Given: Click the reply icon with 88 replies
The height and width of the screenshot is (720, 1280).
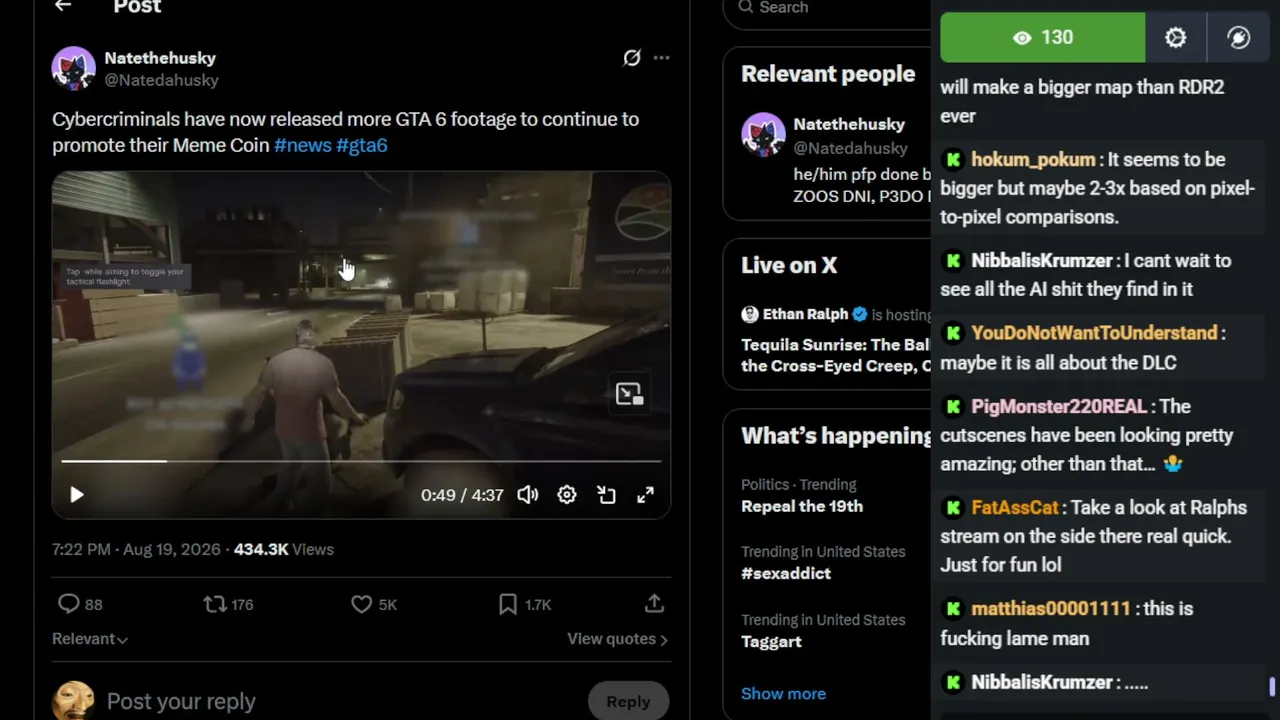Looking at the screenshot, I should tap(68, 604).
